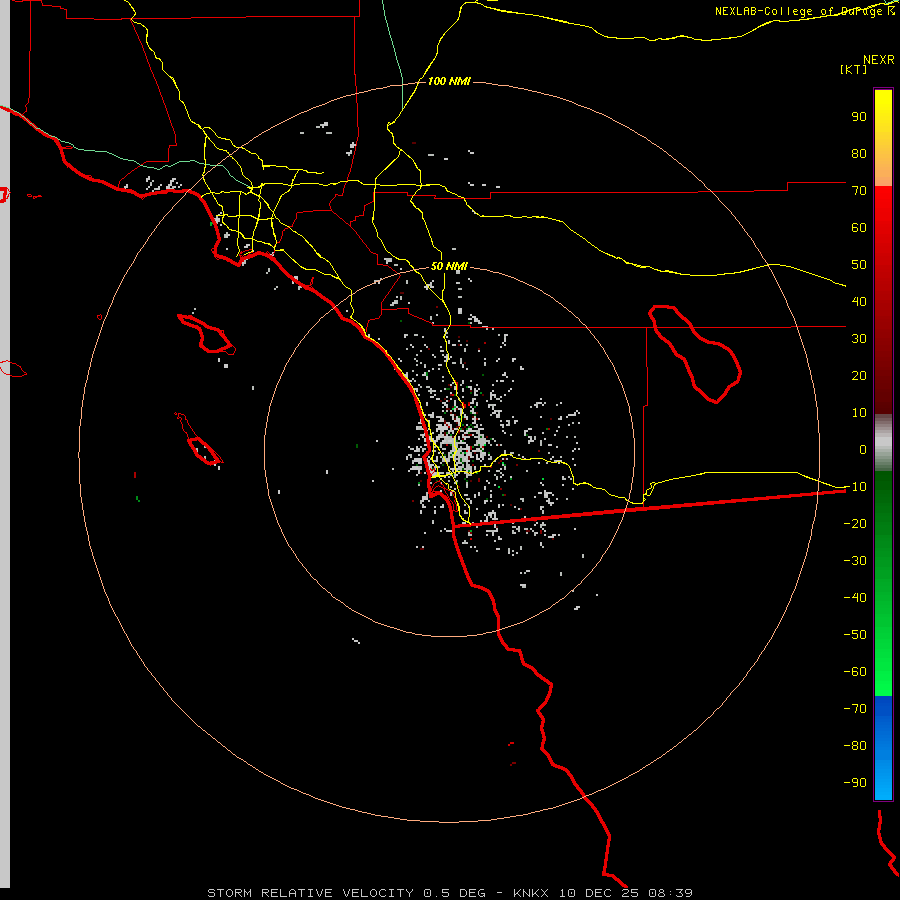Click the -60 value on the velocity scale
The width and height of the screenshot is (900, 900).
pyautogui.click(x=855, y=672)
